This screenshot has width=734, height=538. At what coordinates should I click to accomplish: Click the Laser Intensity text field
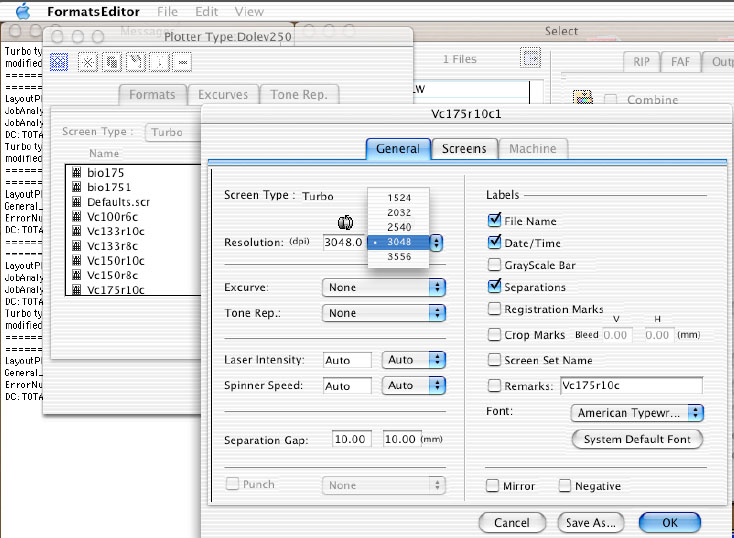point(347,360)
